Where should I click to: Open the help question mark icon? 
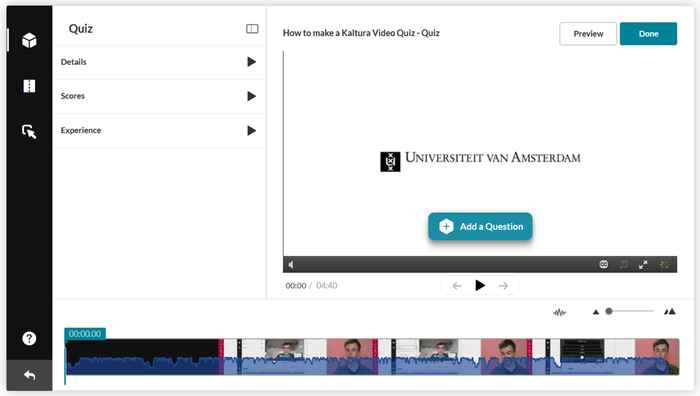pos(29,338)
